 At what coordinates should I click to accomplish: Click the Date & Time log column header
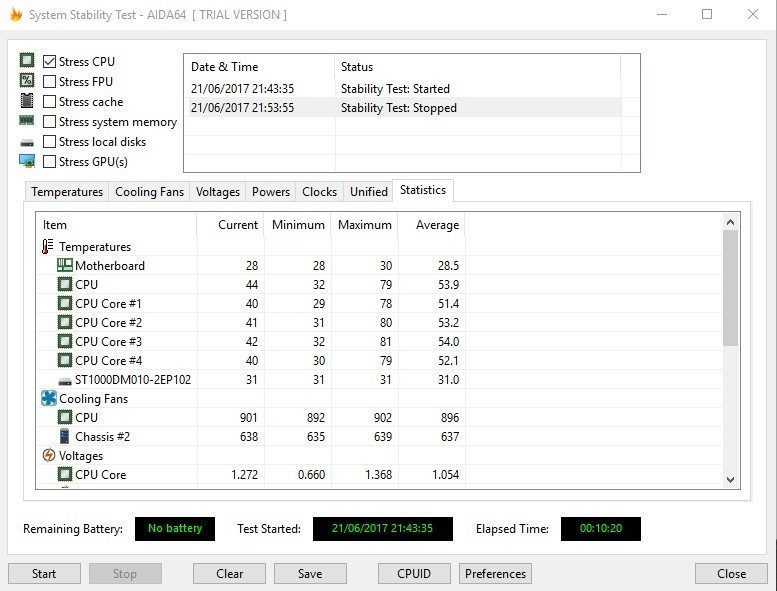[259, 66]
